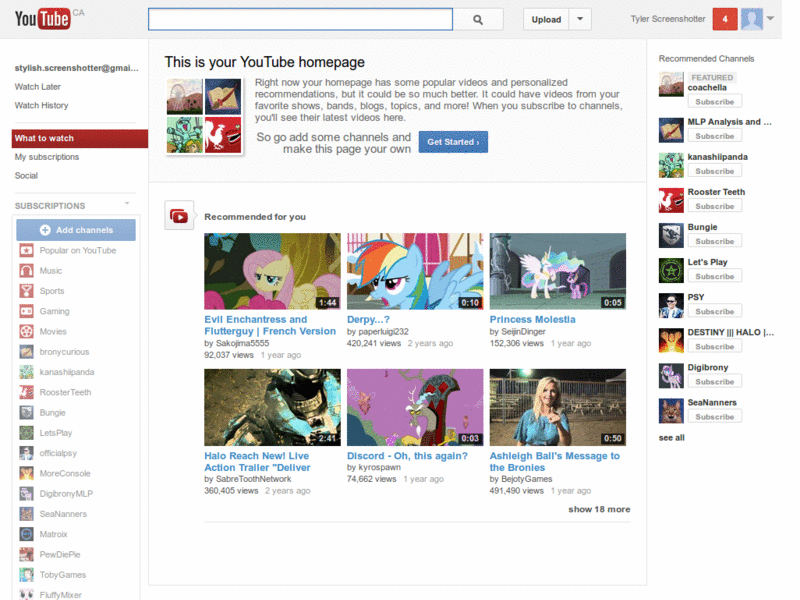Open Princess Molestia video title link
This screenshot has height=600, width=800.
click(532, 319)
